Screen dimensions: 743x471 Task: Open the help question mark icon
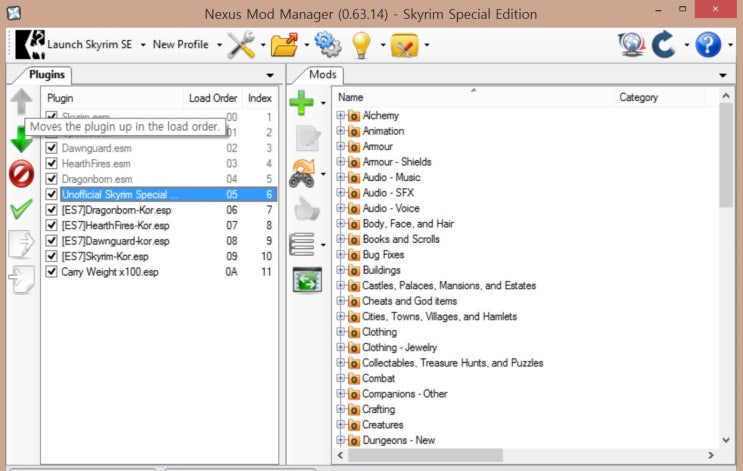pyautogui.click(x=708, y=45)
